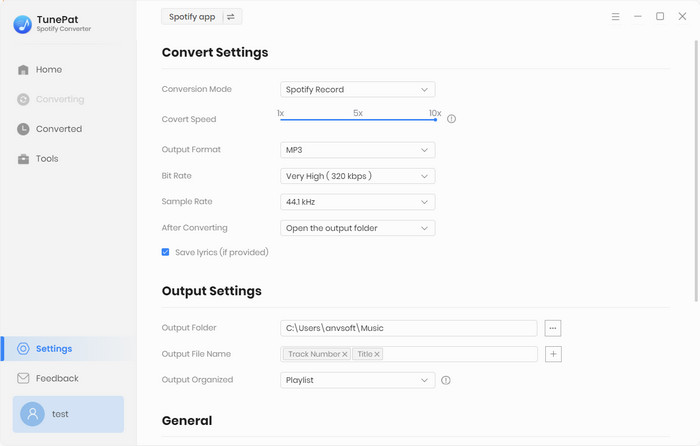
Task: Click the Converting circular icon
Action: pyautogui.click(x=23, y=99)
